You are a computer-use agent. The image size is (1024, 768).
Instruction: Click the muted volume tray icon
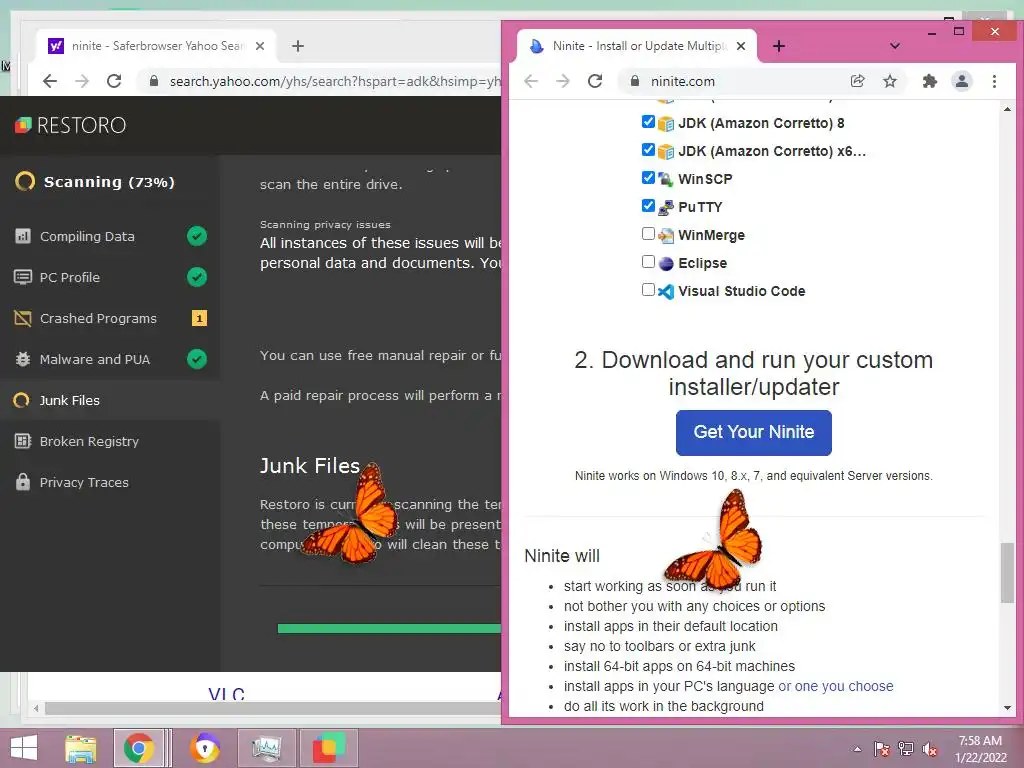coord(930,749)
